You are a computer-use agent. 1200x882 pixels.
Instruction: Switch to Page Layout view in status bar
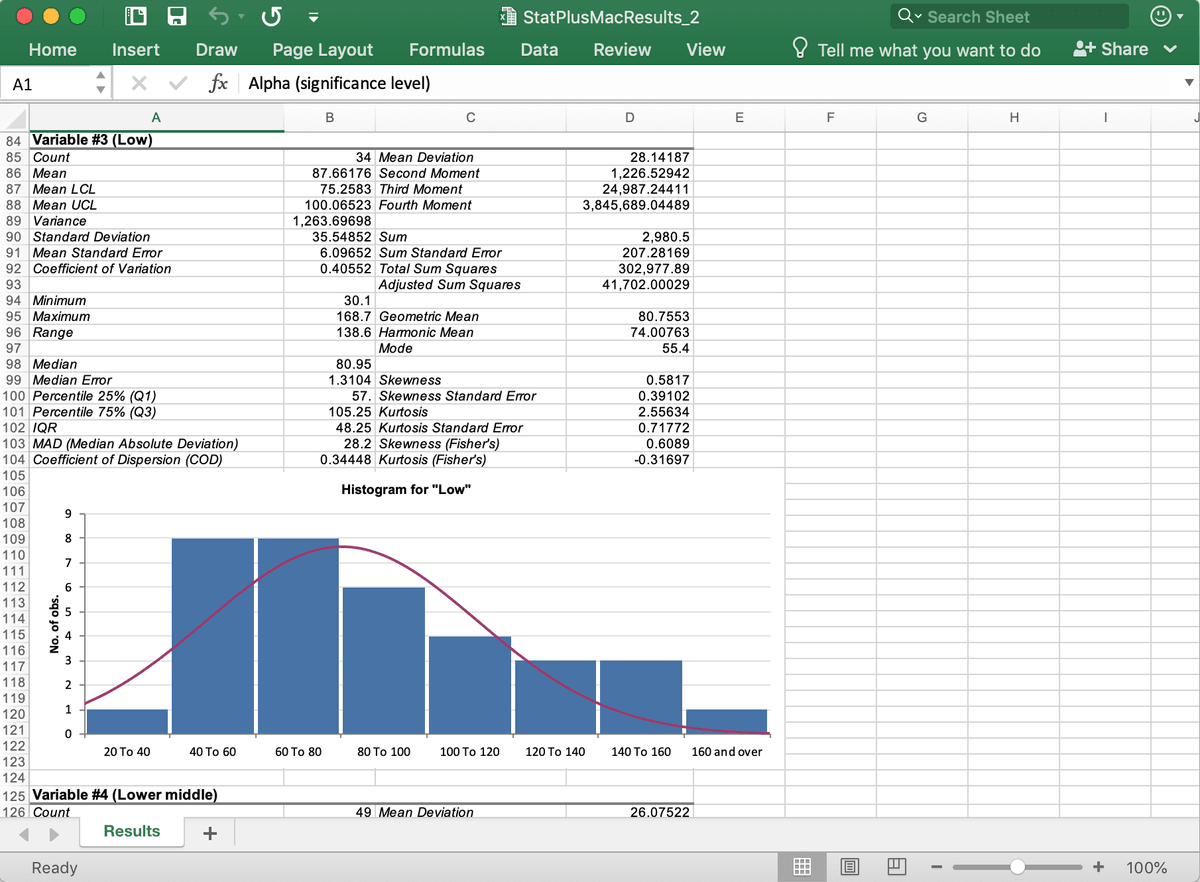pos(849,867)
